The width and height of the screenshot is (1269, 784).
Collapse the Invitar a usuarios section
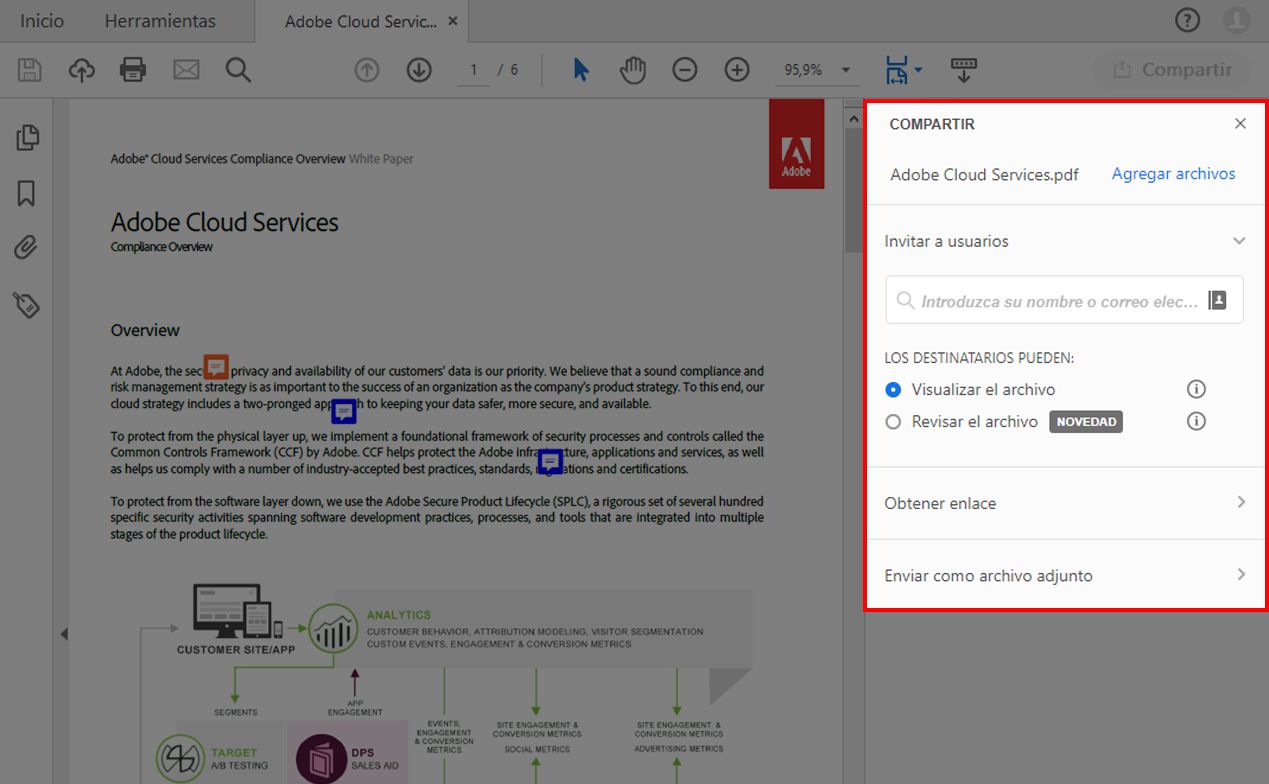coord(1239,241)
